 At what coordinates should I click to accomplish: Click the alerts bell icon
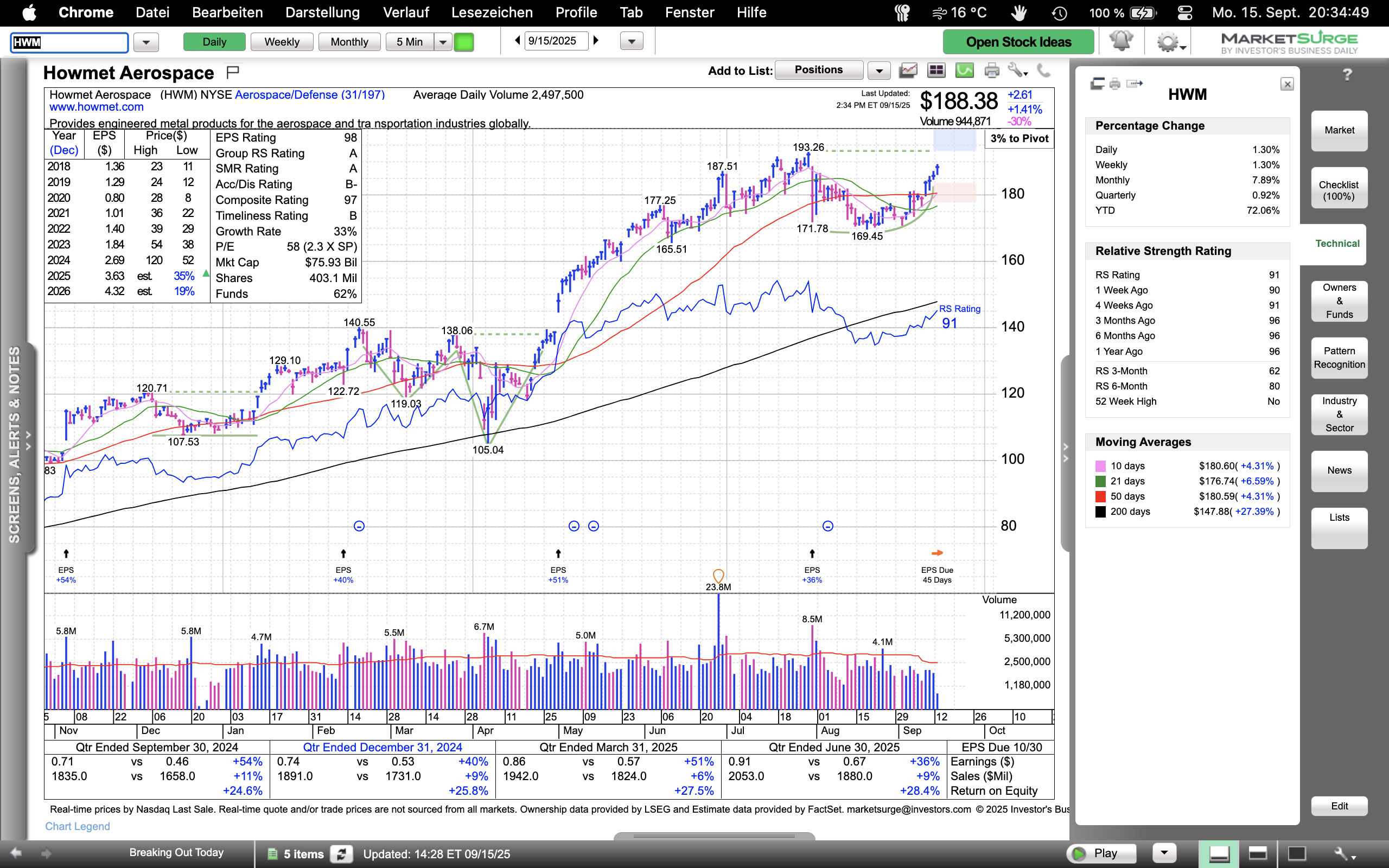pyautogui.click(x=1120, y=41)
